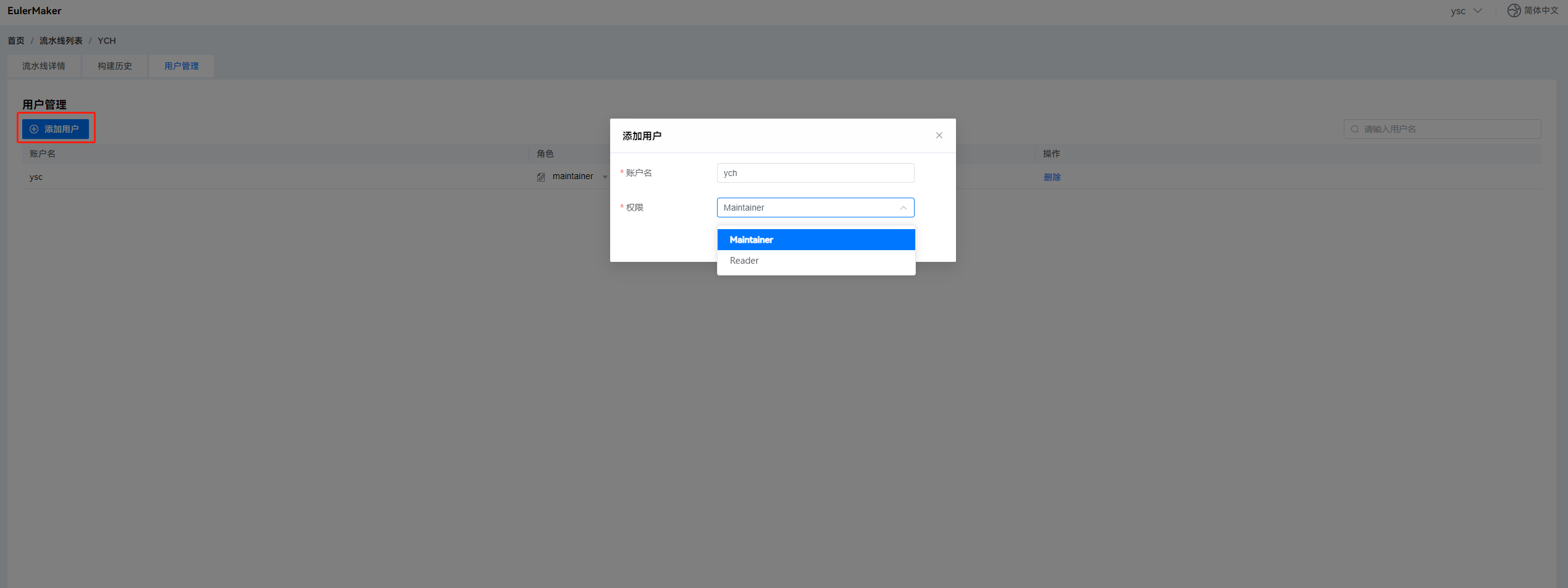Switch to the 流水线详情 tab
1568x588 pixels.
[44, 66]
